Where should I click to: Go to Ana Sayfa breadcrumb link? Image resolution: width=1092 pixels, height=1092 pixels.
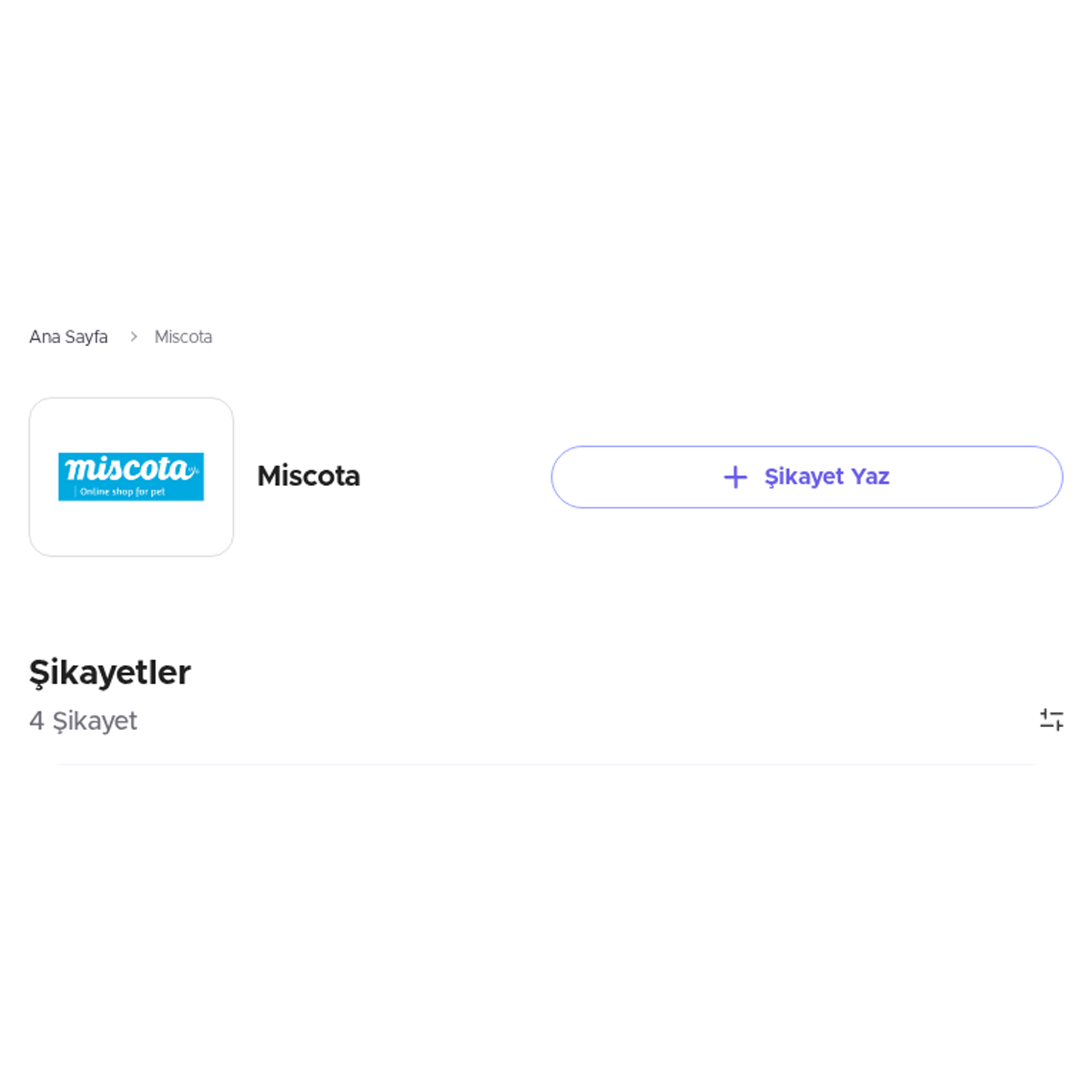click(68, 337)
